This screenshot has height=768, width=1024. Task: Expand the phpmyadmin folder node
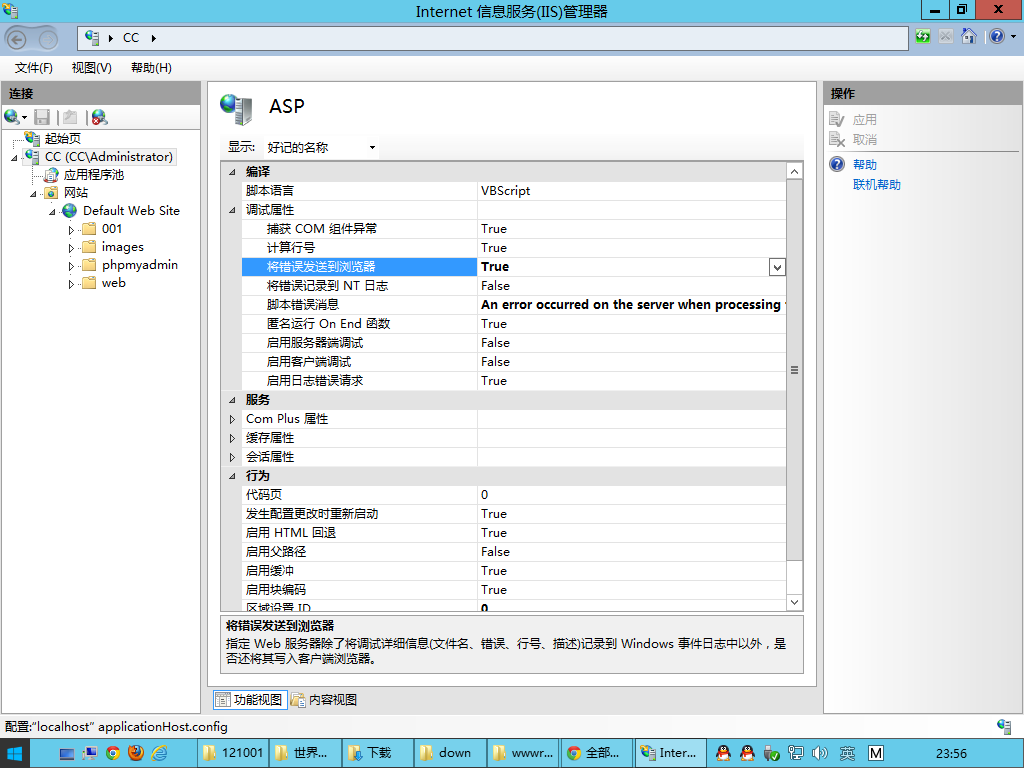(x=71, y=266)
